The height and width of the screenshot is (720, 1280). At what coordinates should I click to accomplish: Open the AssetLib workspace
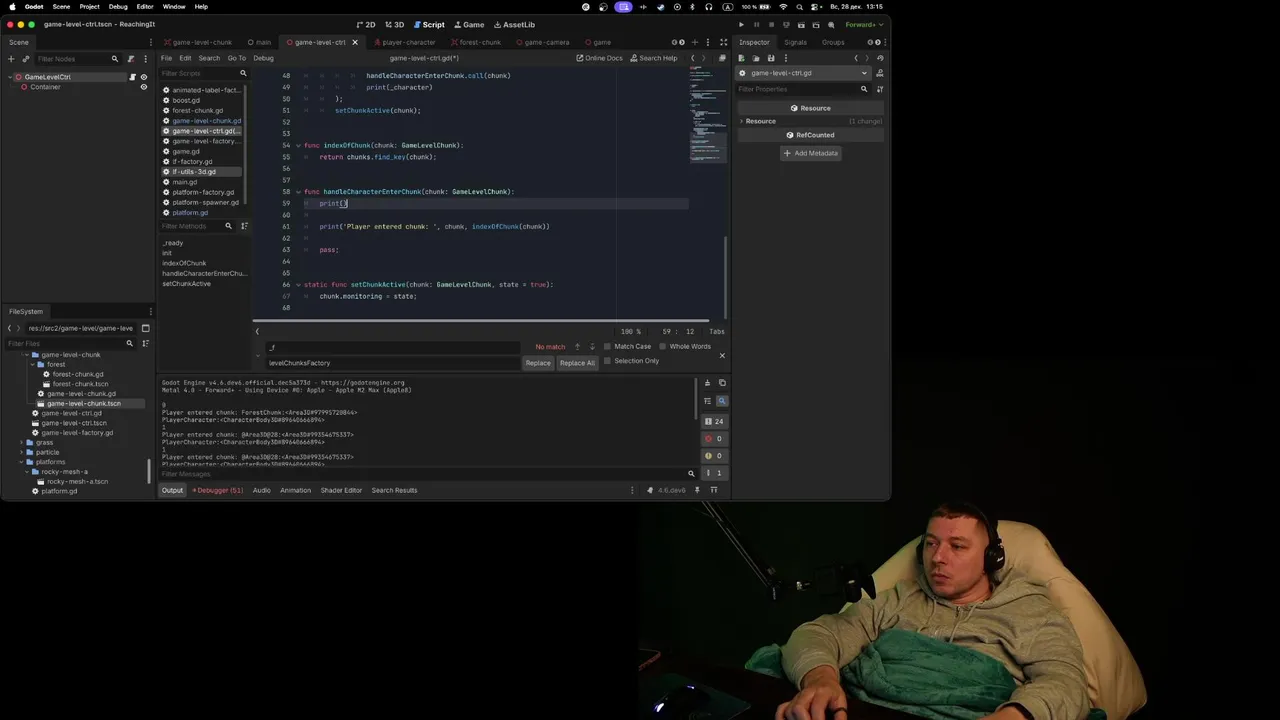[514, 24]
